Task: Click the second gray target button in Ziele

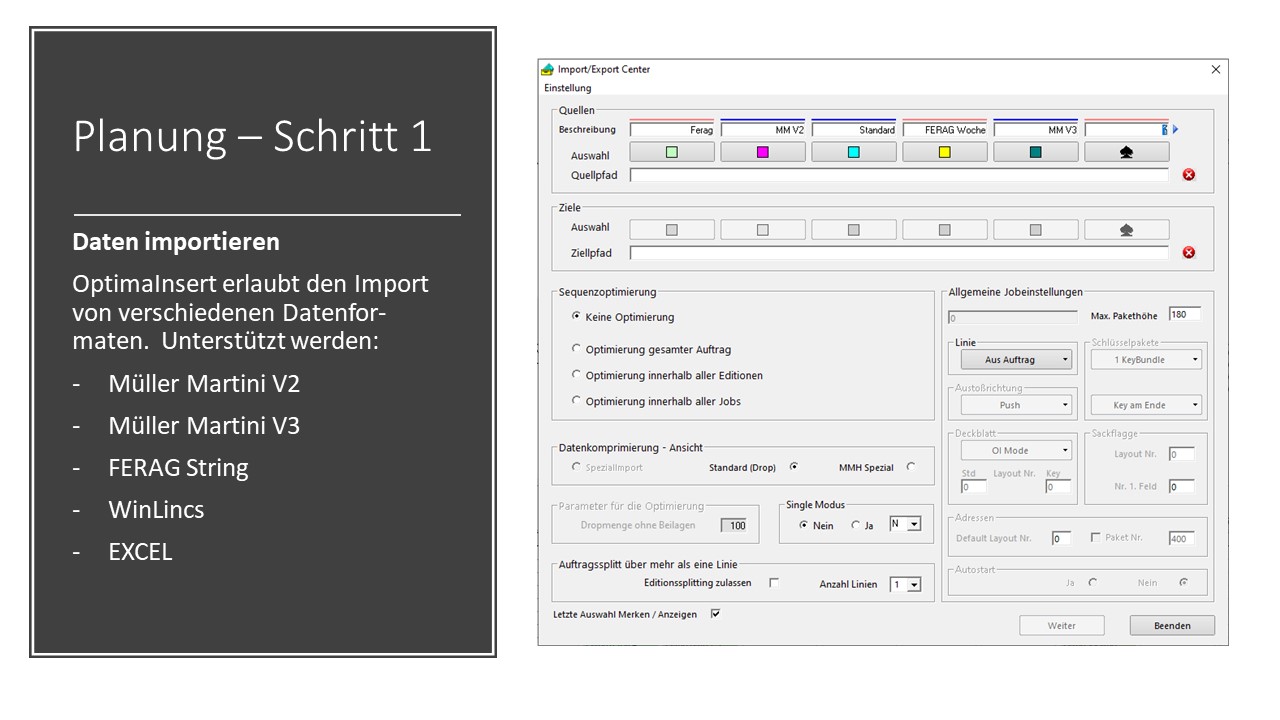Action: 763,229
